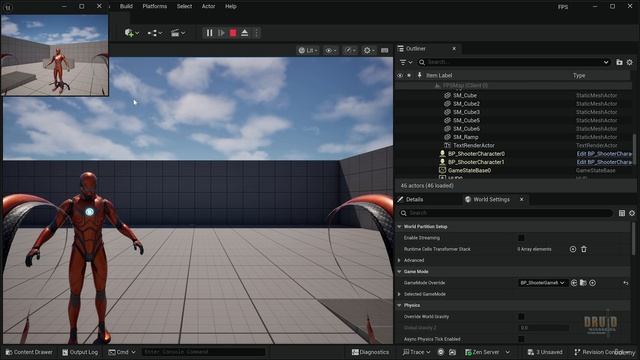Screen dimensions: 640x360
Task: Pause the running play session
Action: tap(209, 33)
